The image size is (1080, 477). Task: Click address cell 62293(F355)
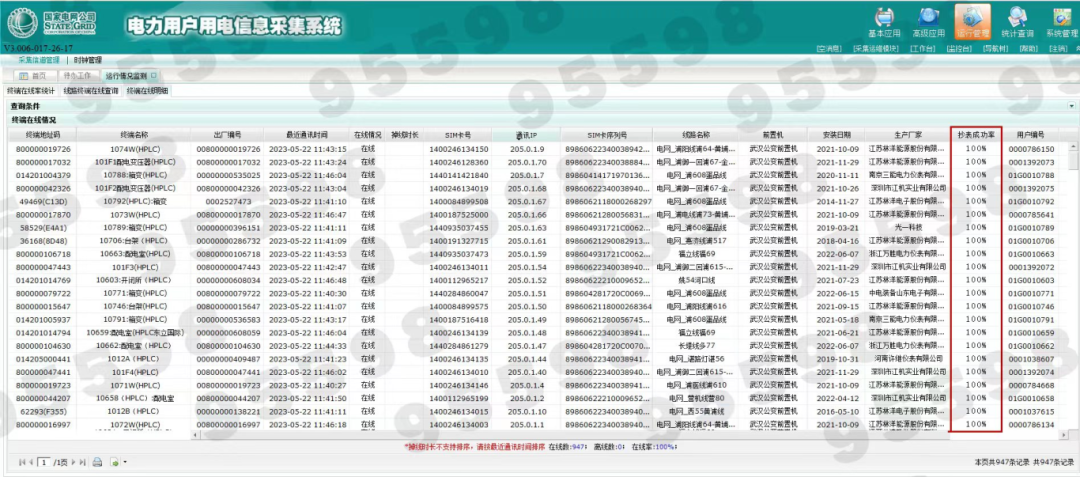[43, 411]
